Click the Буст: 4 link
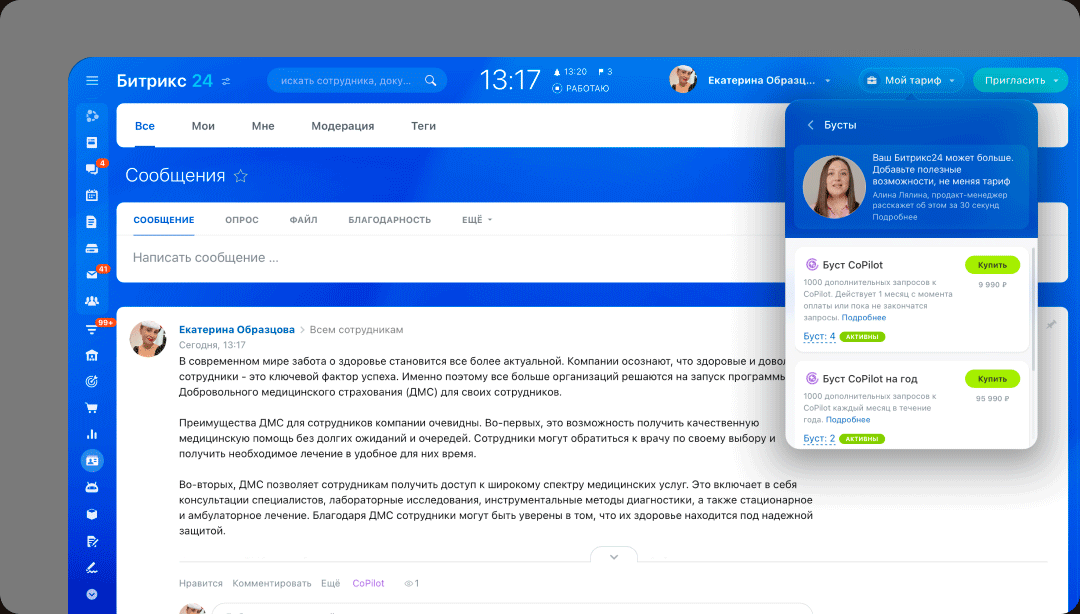The height and width of the screenshot is (614, 1080). coord(819,336)
